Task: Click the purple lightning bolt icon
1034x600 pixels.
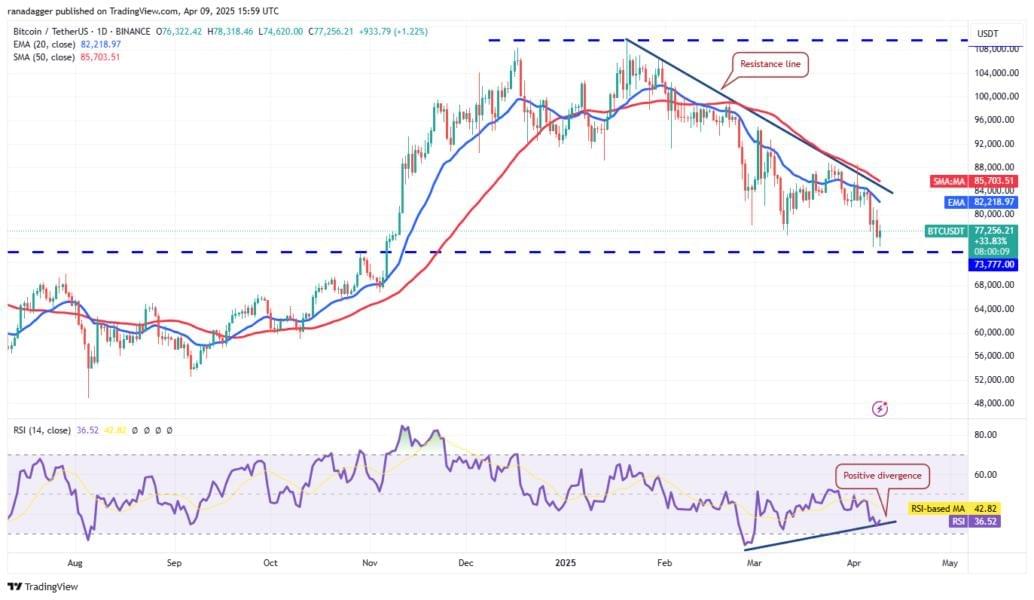Action: click(x=880, y=409)
